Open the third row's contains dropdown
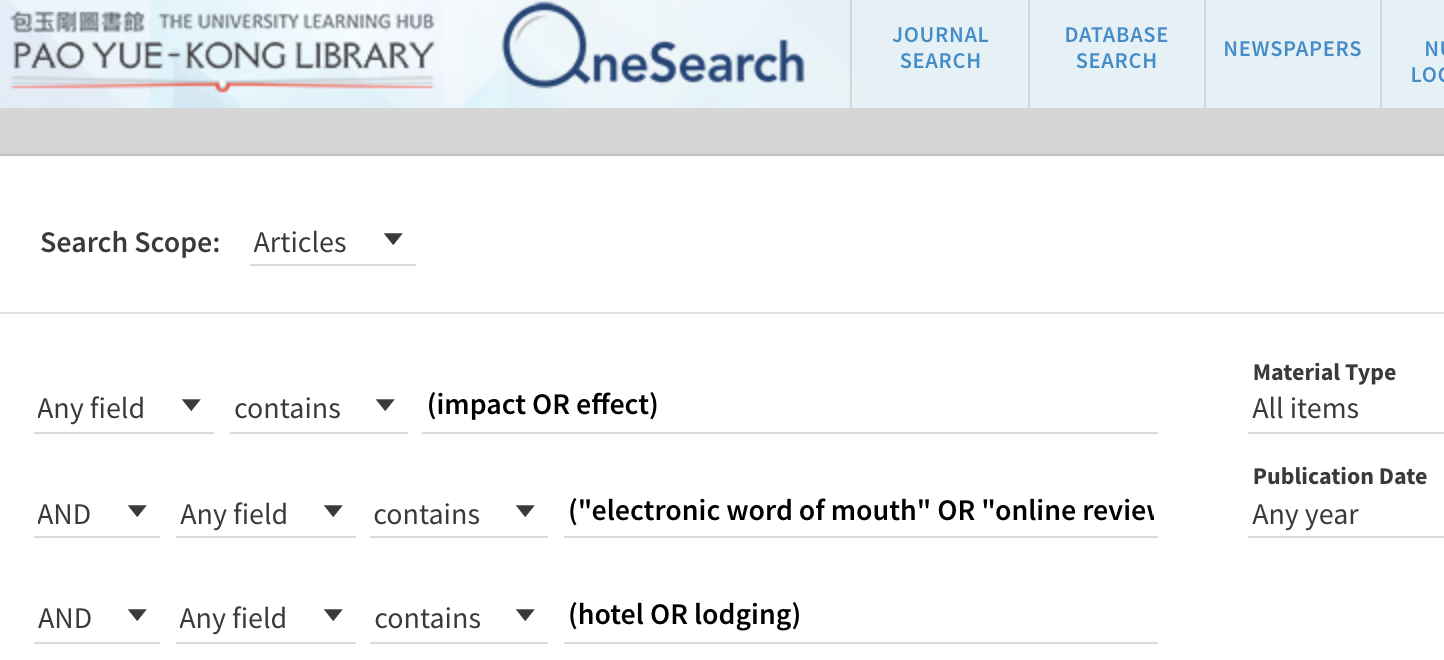The width and height of the screenshot is (1444, 660). (458, 618)
